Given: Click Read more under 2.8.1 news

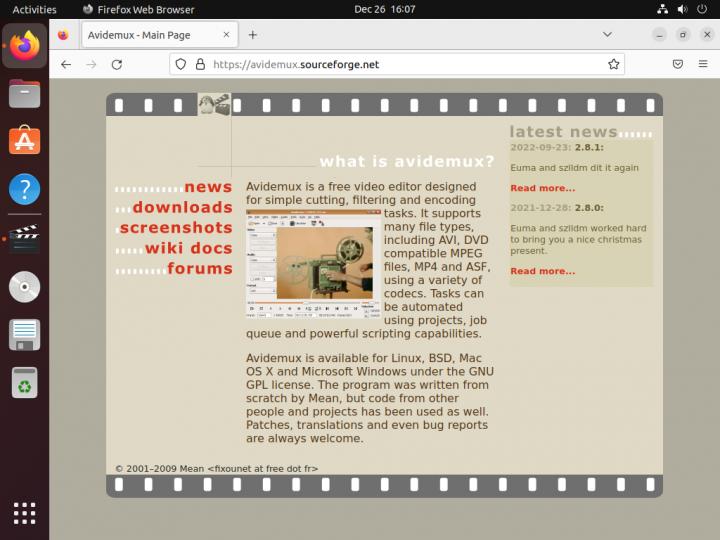Looking at the screenshot, I should click(x=542, y=188).
